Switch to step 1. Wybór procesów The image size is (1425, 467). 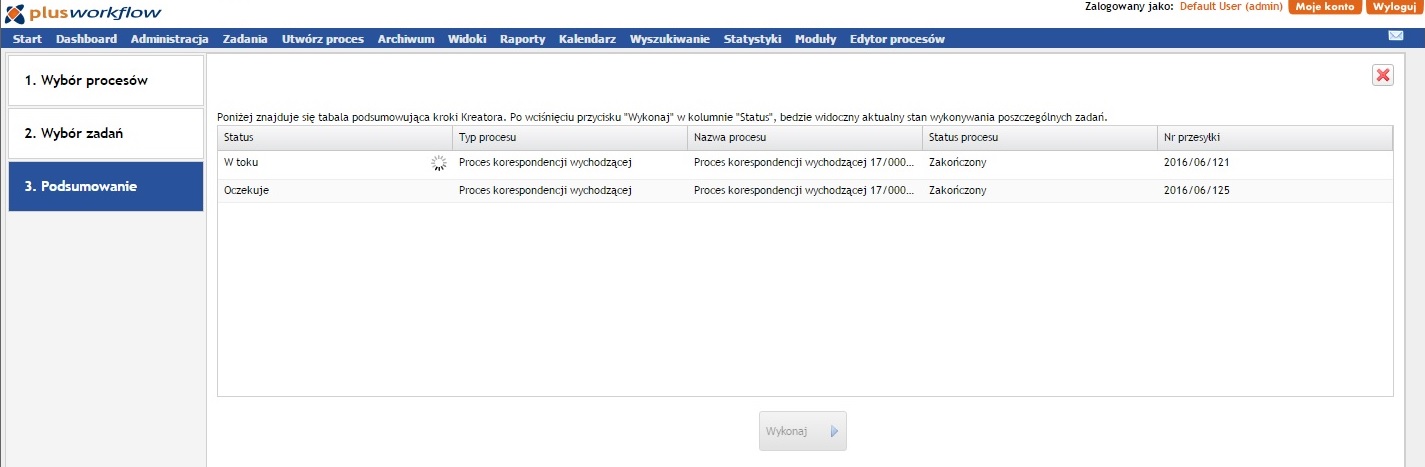point(106,81)
